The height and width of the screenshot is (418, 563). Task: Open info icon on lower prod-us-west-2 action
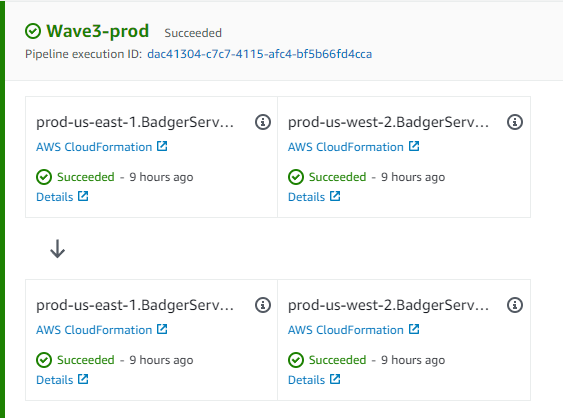click(x=515, y=305)
